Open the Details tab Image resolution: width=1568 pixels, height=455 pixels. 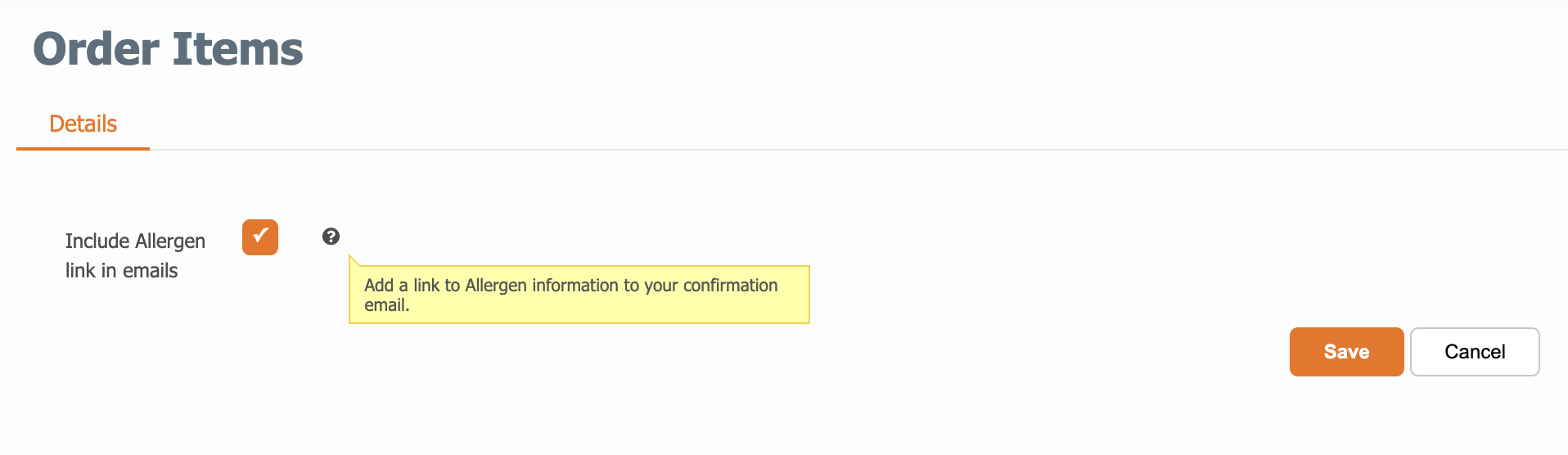pyautogui.click(x=83, y=124)
